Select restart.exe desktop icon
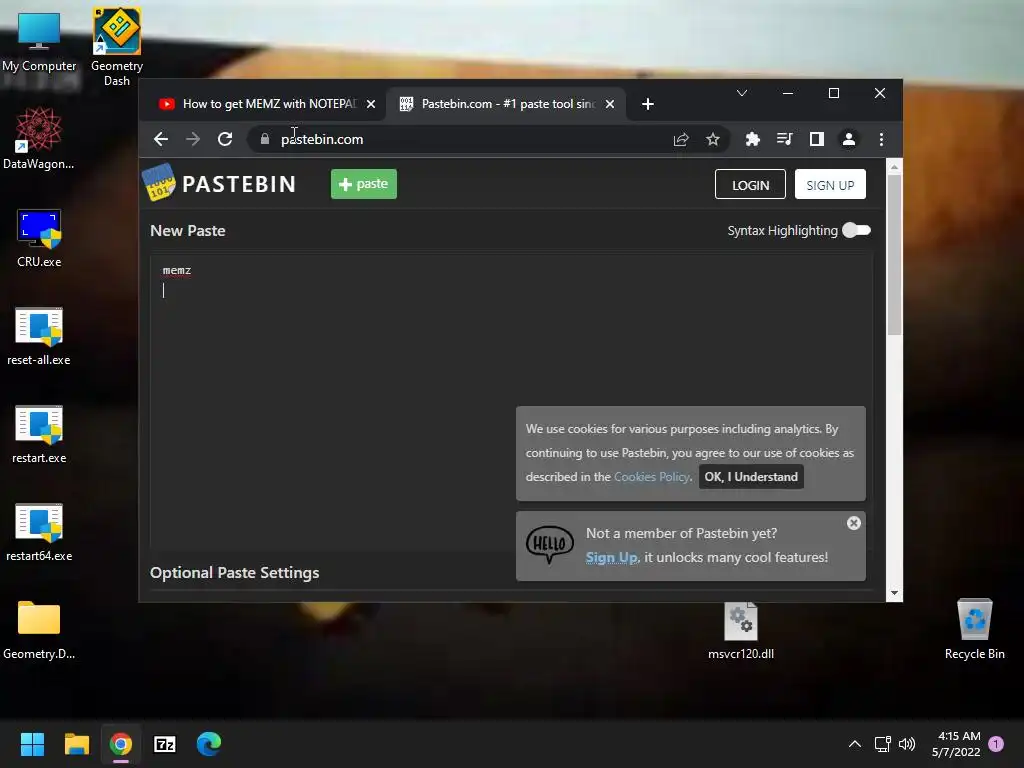 tap(39, 434)
